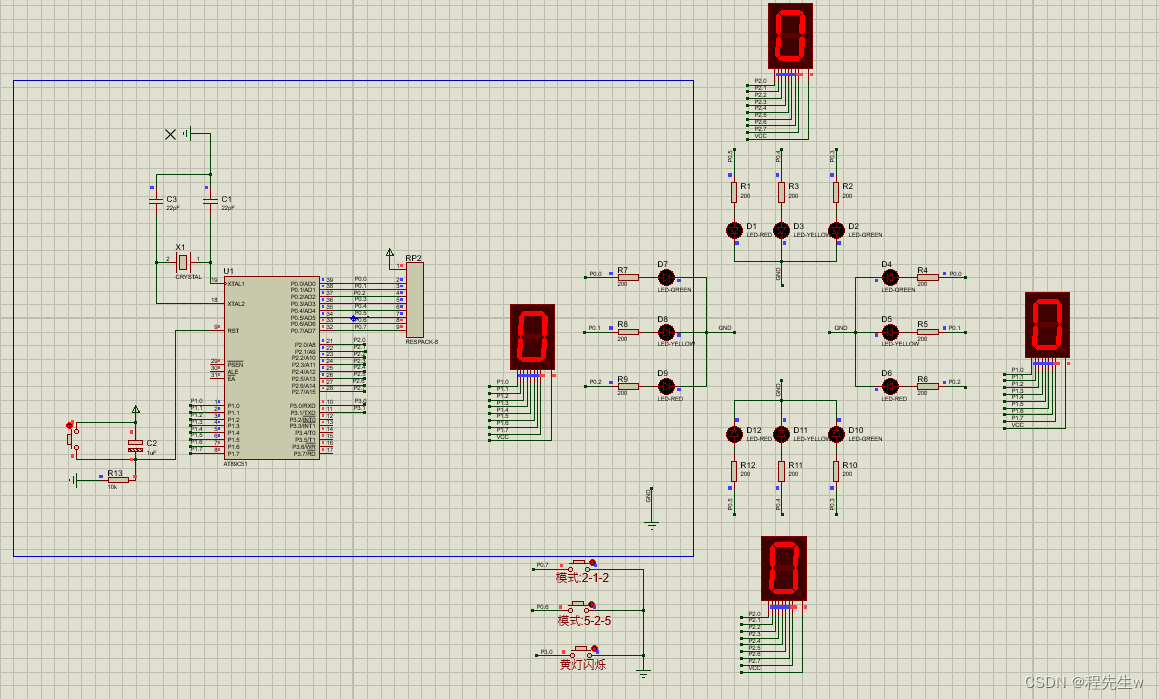The height and width of the screenshot is (699, 1159).
Task: Click the ground symbol below the push buttons
Action: [x=644, y=673]
